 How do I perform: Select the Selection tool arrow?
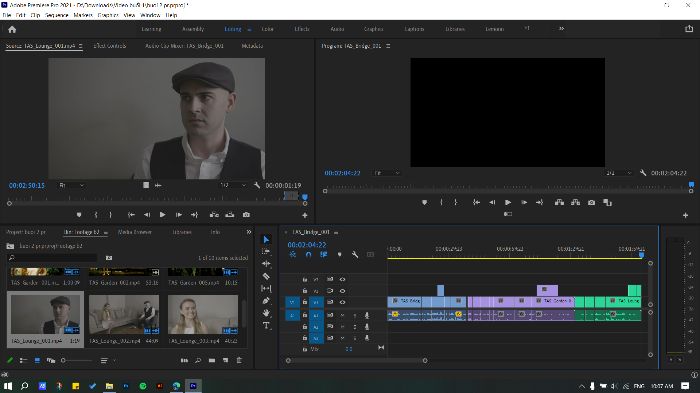coord(267,240)
